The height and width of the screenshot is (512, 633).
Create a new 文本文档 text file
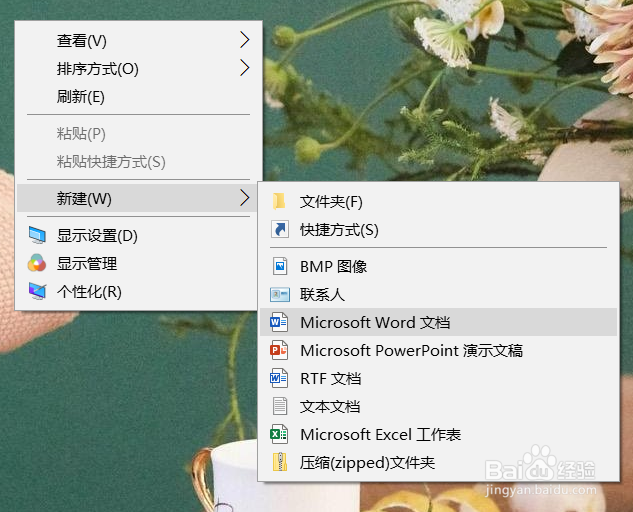pos(438,406)
